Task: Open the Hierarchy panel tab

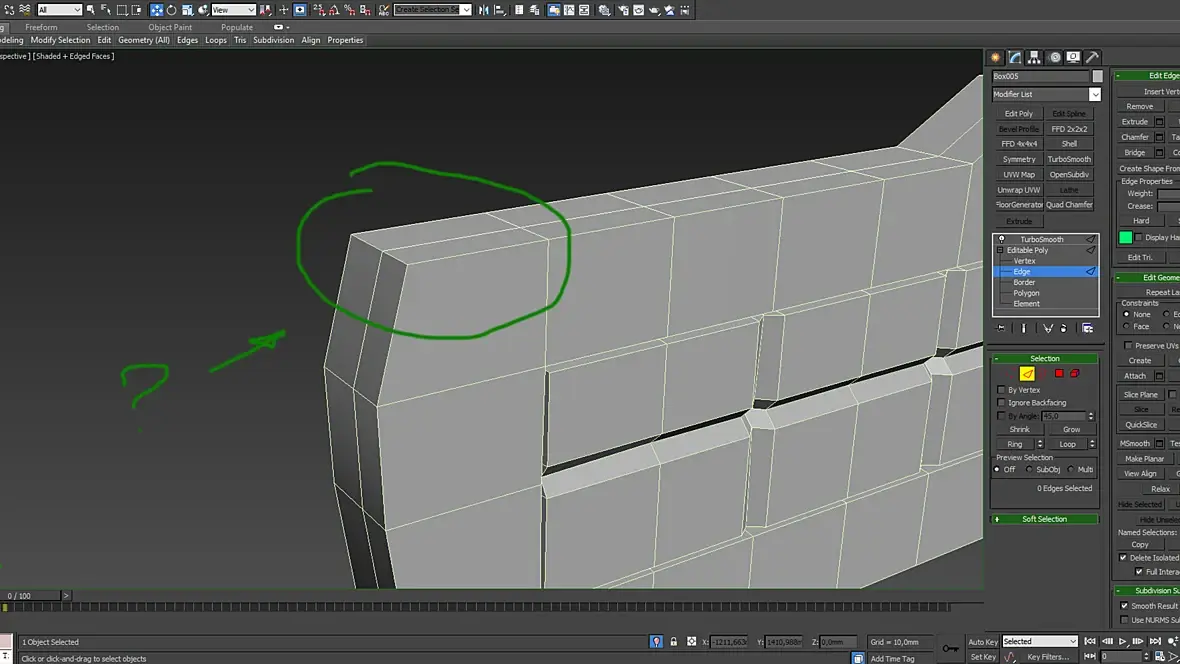Action: click(x=1034, y=58)
